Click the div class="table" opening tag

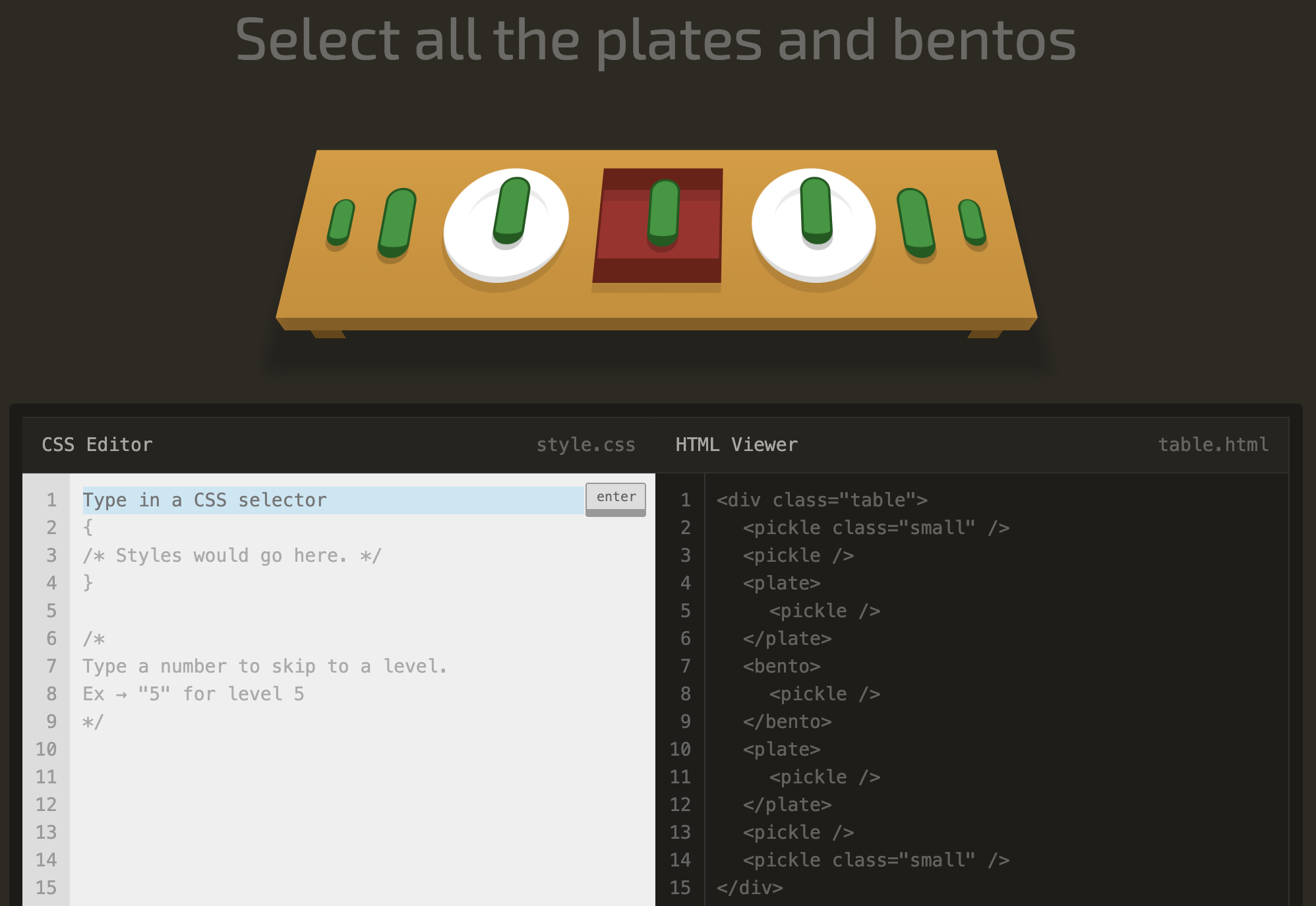click(x=822, y=500)
